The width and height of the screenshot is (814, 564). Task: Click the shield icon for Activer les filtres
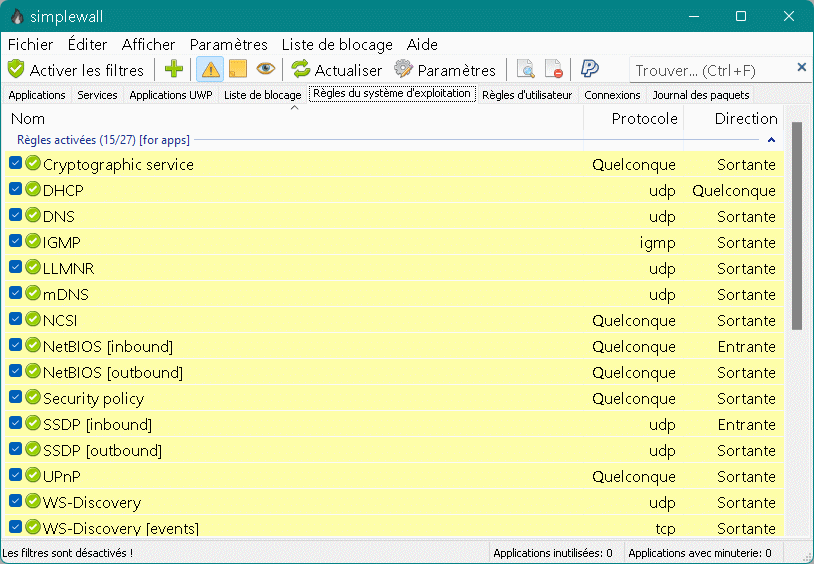click(16, 69)
